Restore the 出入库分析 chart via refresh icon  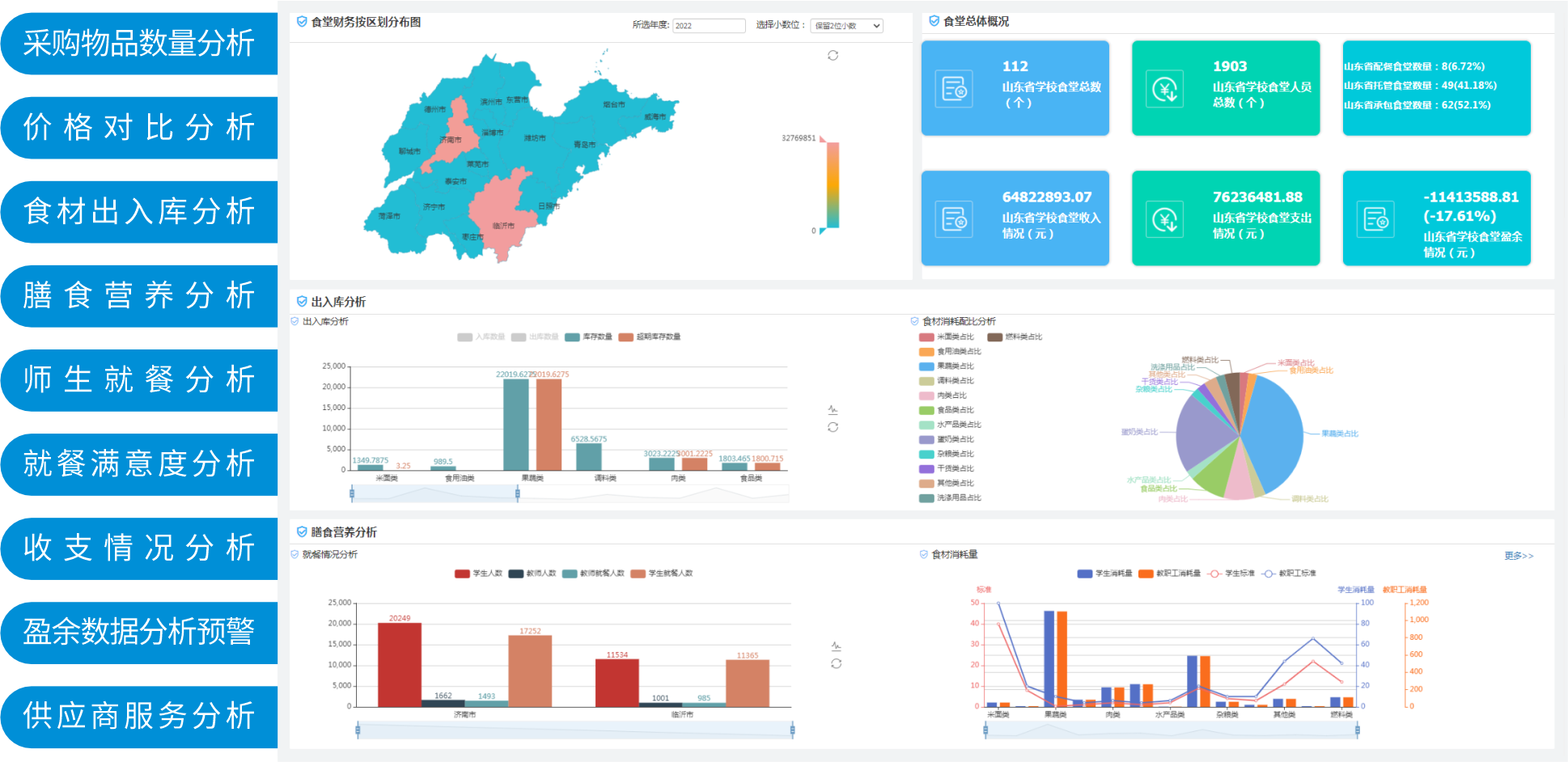833,427
